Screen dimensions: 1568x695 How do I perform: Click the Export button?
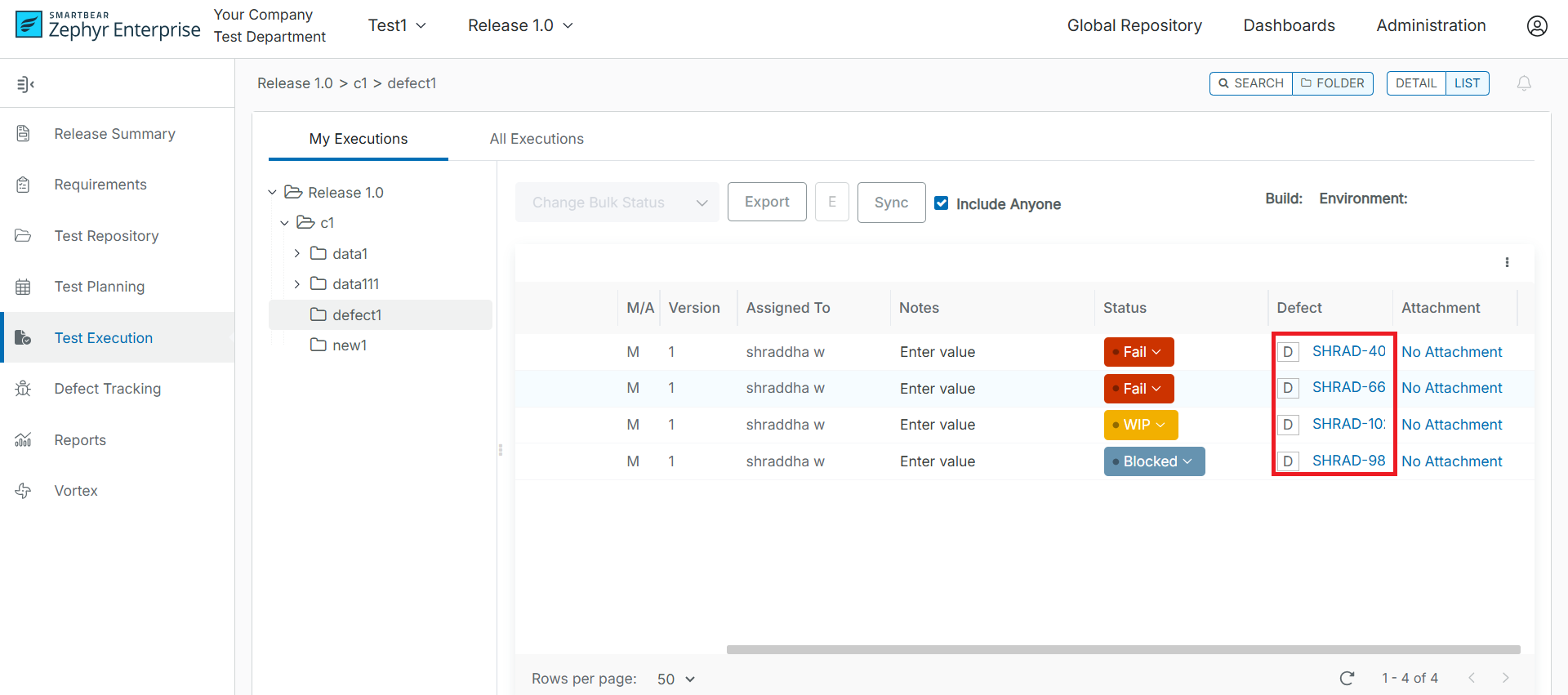pyautogui.click(x=767, y=202)
